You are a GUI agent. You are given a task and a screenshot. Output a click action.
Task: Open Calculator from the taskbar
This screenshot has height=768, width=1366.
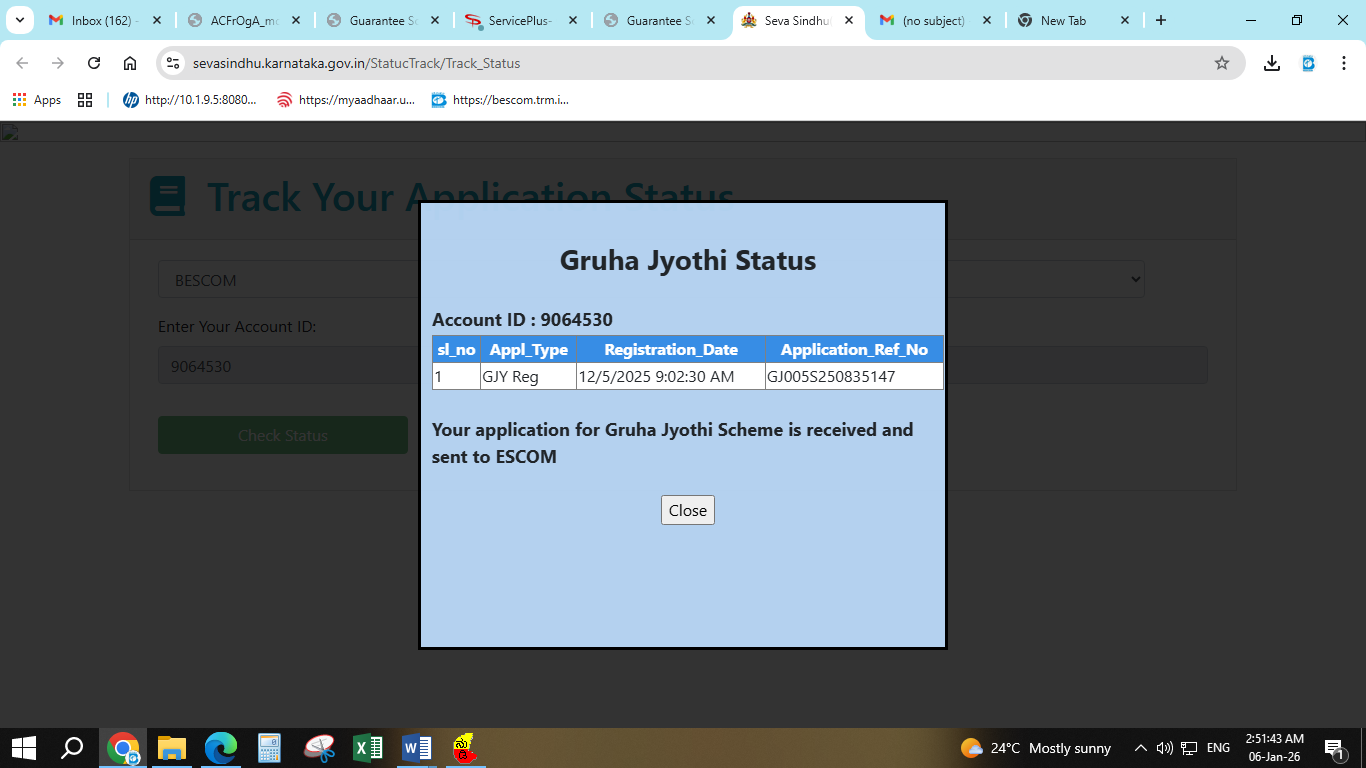(x=270, y=748)
